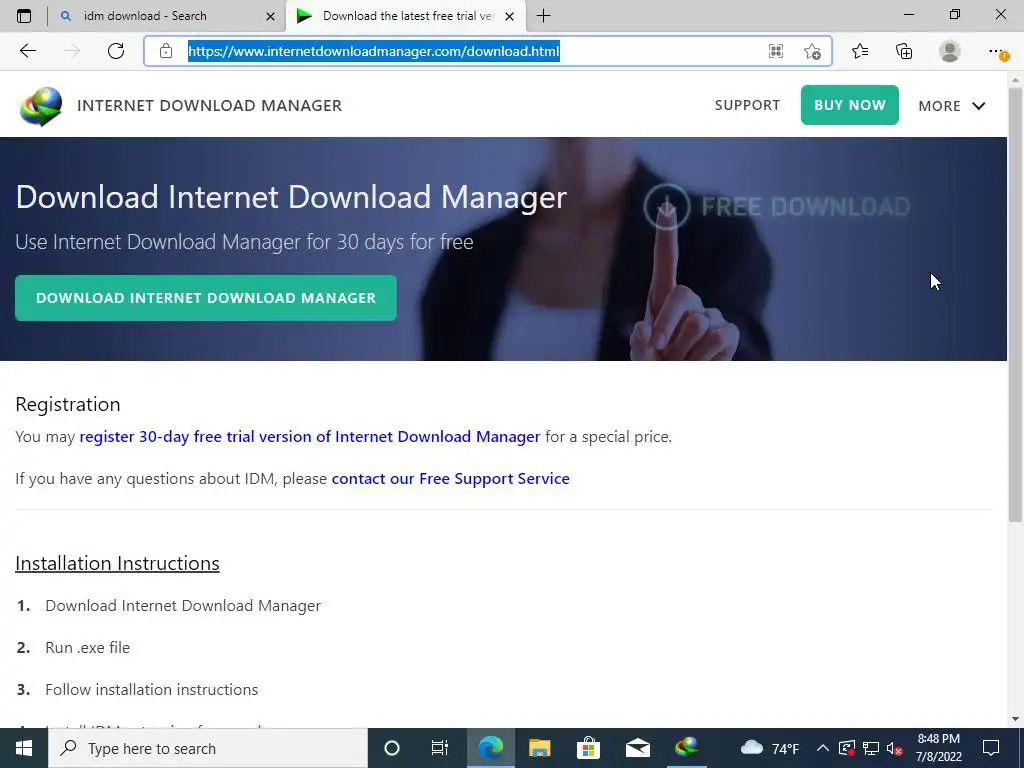Go back to the previous page
Image resolution: width=1024 pixels, height=768 pixels.
(27, 51)
